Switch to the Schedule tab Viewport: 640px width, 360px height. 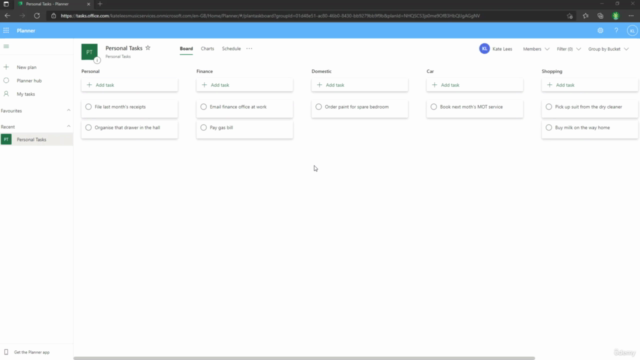point(231,49)
